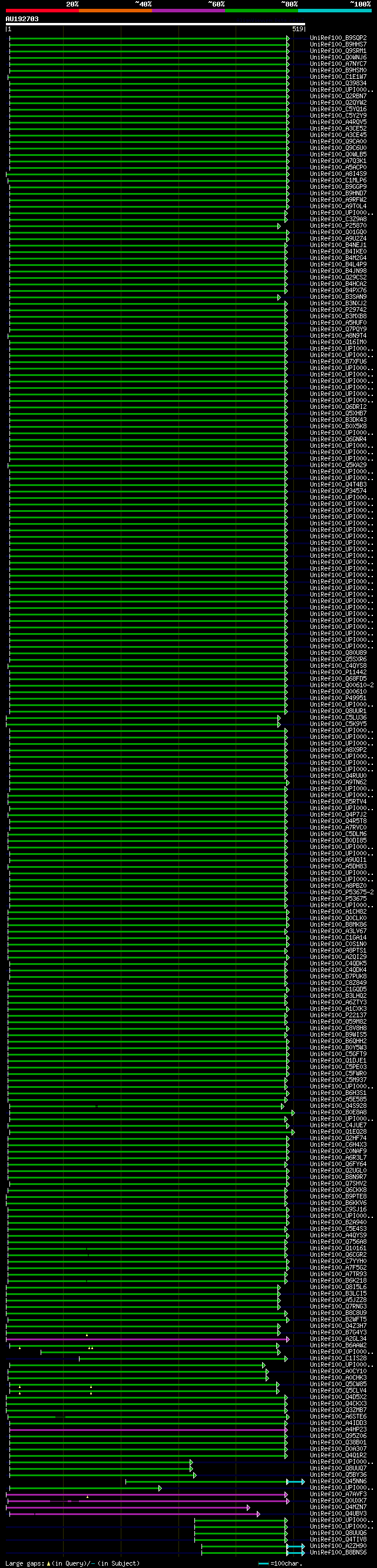Image resolution: width=377 pixels, height=1568 pixels.
Task: Click label UniRef100_B4IKE0
Action: pos(338,252)
